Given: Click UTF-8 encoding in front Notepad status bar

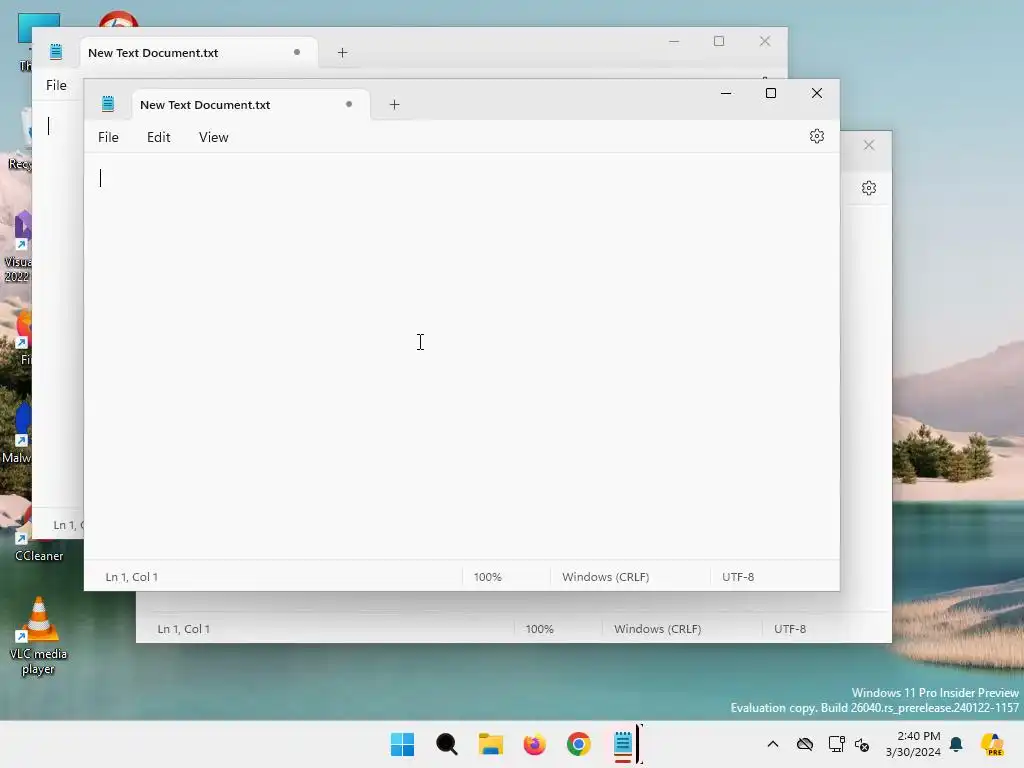Looking at the screenshot, I should (x=738, y=577).
